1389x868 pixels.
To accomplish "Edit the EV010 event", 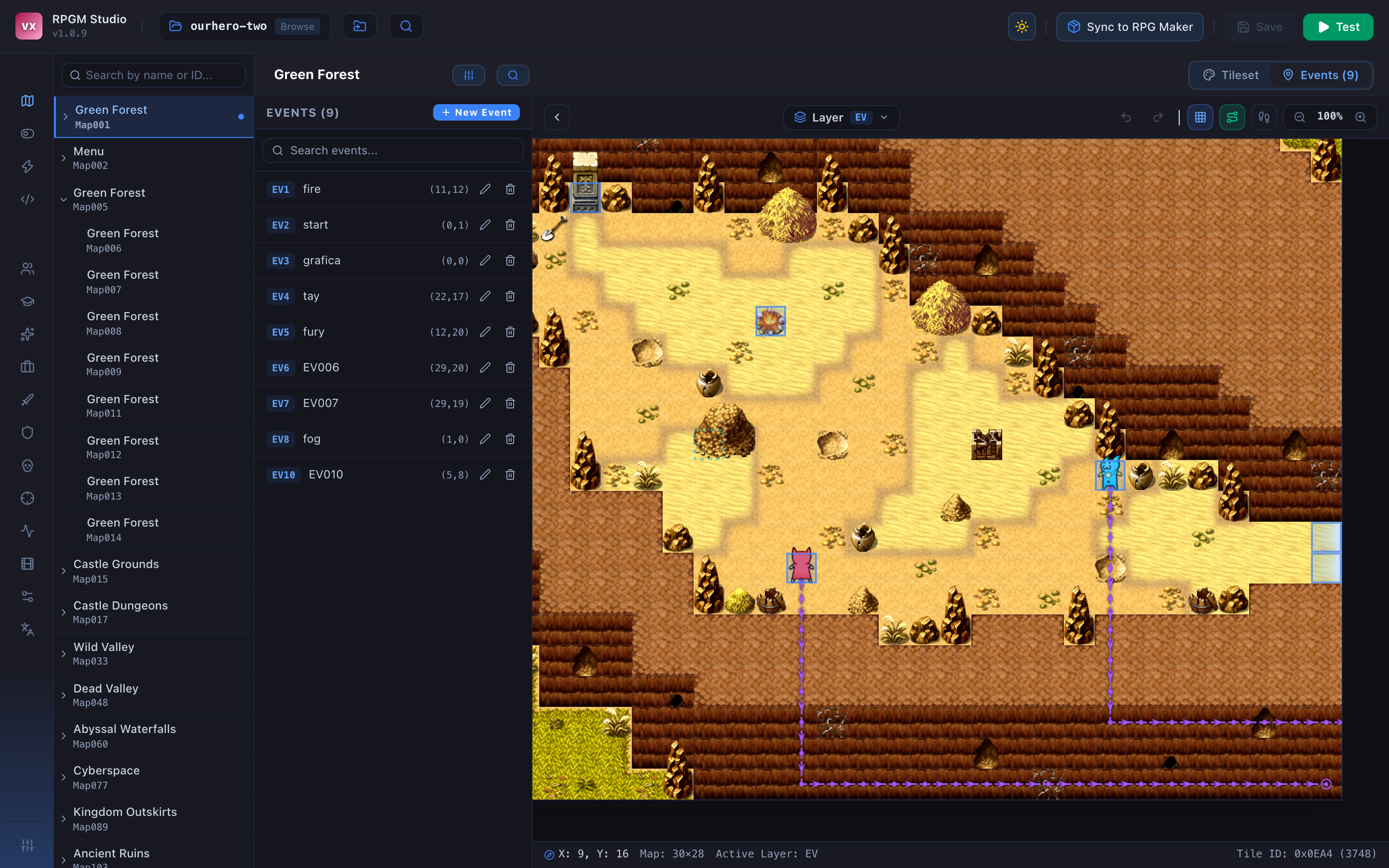I will click(485, 475).
